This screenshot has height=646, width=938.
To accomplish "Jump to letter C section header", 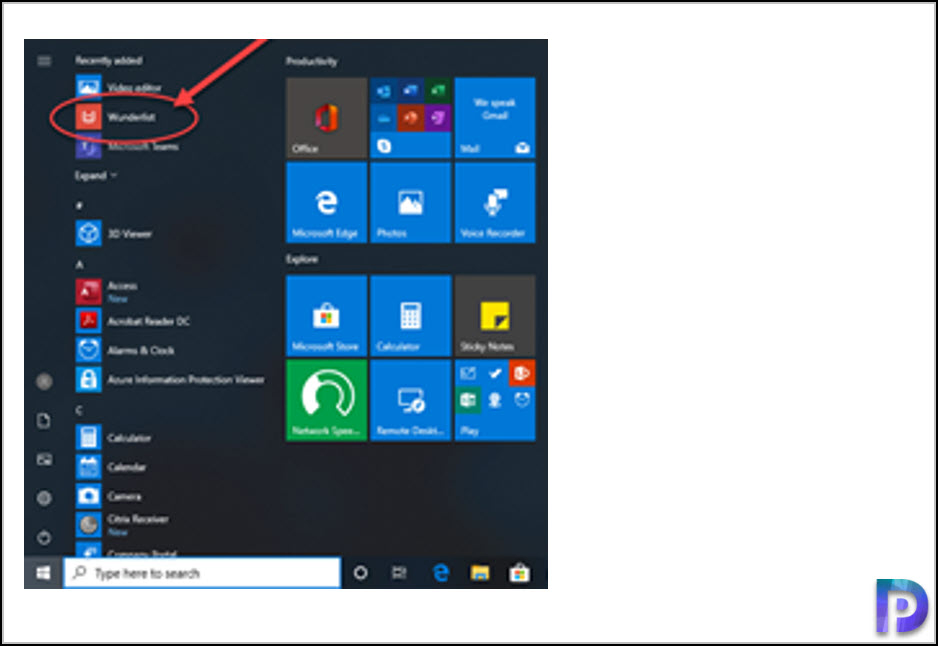I will pyautogui.click(x=79, y=410).
